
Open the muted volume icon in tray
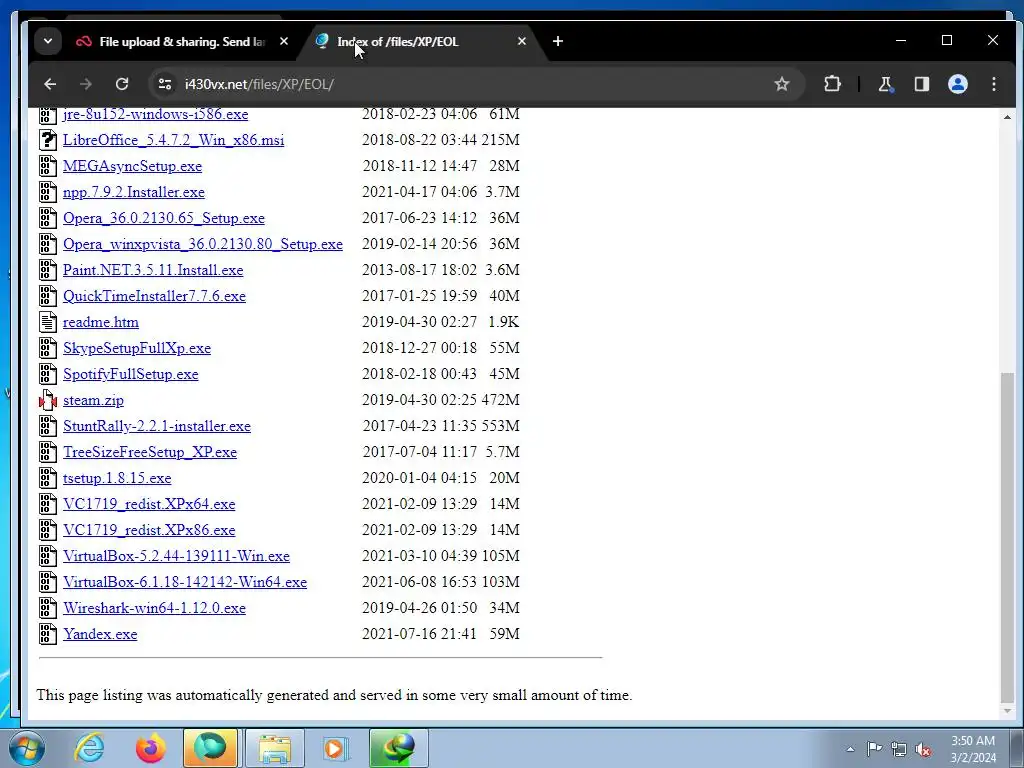click(923, 749)
